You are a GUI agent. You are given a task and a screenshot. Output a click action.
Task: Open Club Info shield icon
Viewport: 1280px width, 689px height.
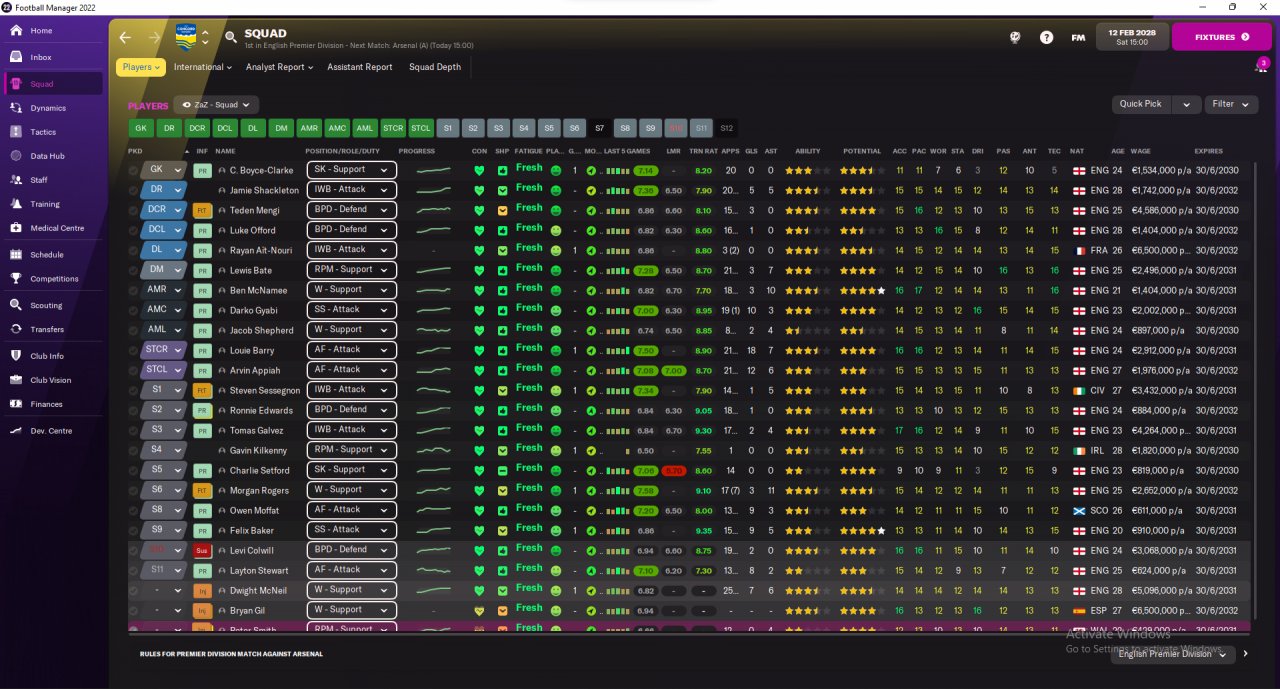pyautogui.click(x=16, y=356)
